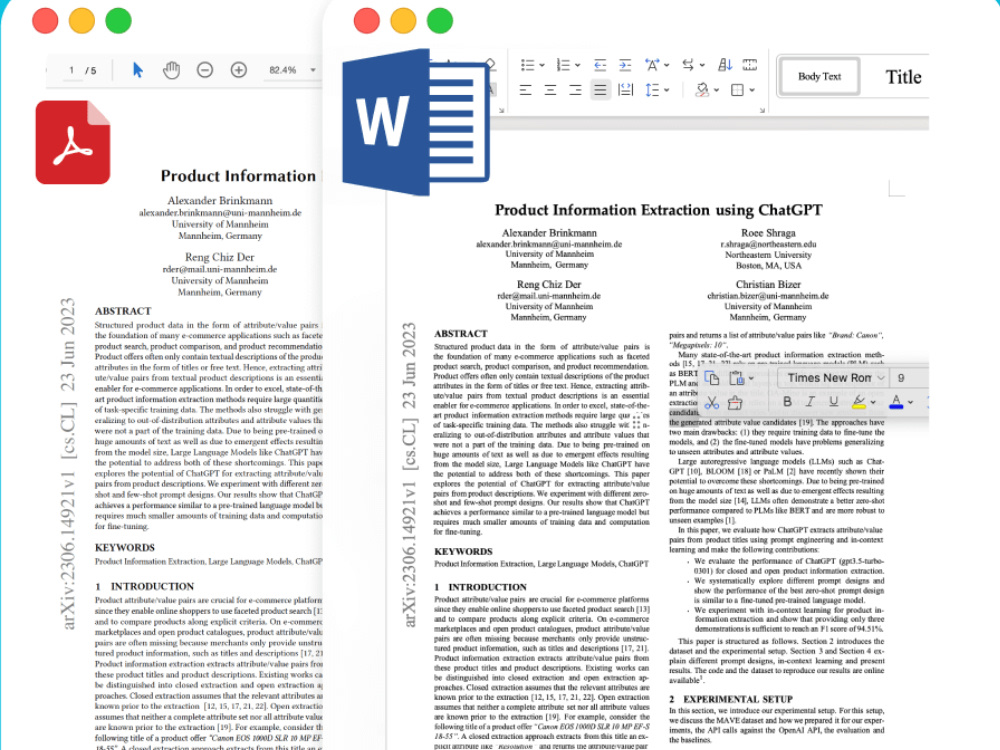
Task: Decrease paragraph indent in Word
Action: (x=600, y=64)
